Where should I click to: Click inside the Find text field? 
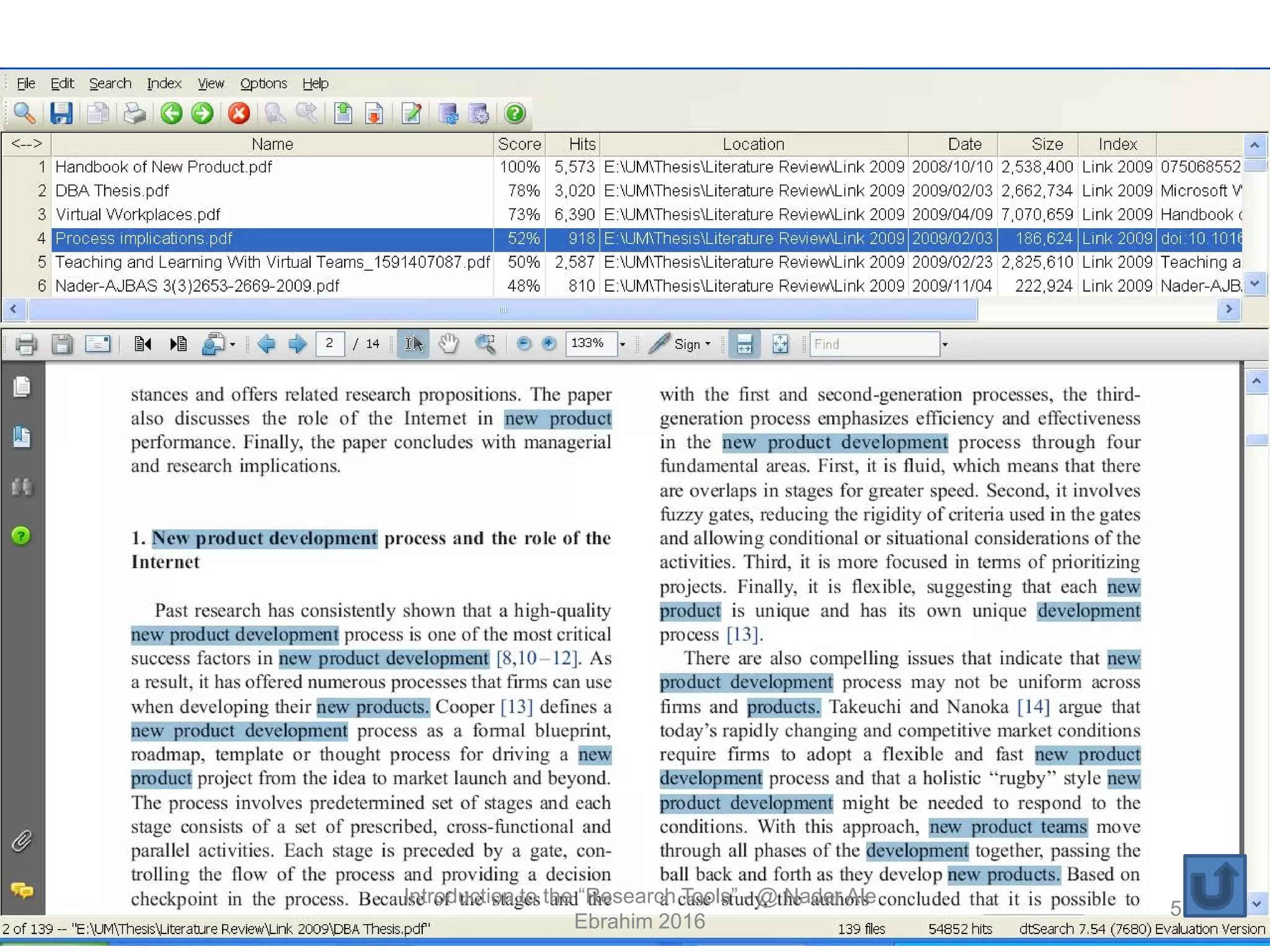point(874,344)
